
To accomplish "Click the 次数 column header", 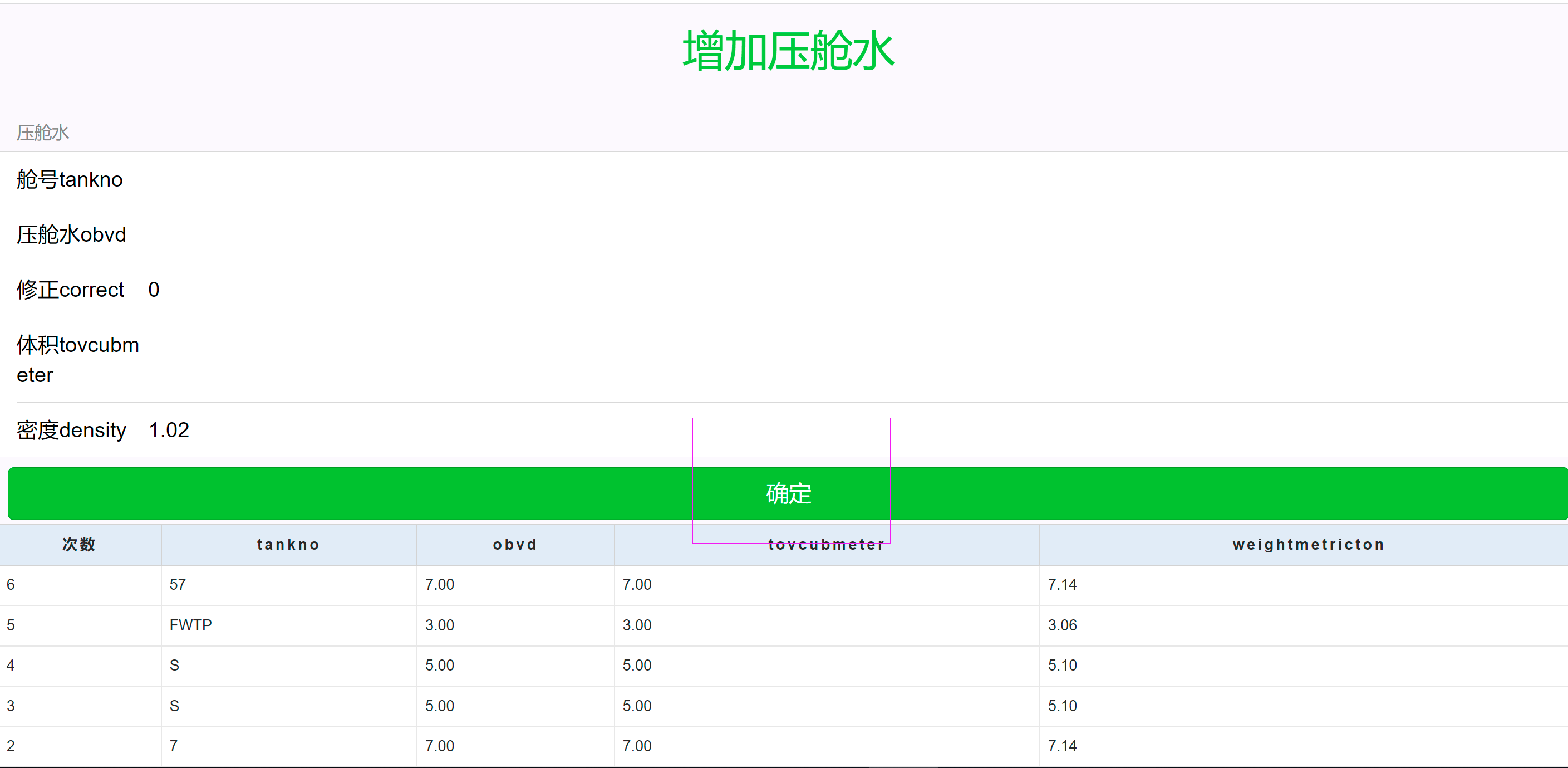I will click(80, 545).
